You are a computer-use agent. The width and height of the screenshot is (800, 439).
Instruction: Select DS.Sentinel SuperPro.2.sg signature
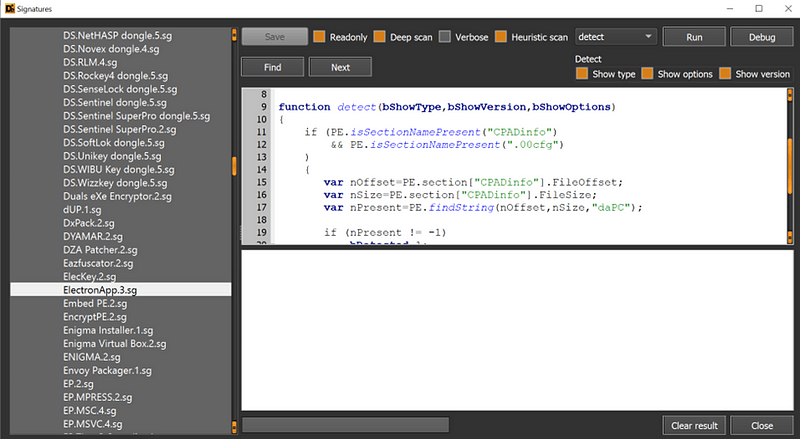point(120,129)
